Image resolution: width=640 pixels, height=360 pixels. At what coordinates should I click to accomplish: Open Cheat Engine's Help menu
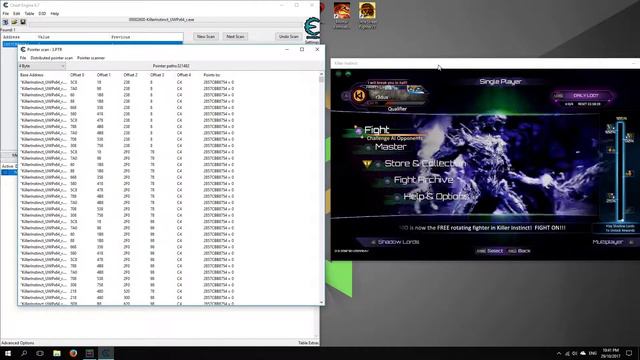[55, 13]
